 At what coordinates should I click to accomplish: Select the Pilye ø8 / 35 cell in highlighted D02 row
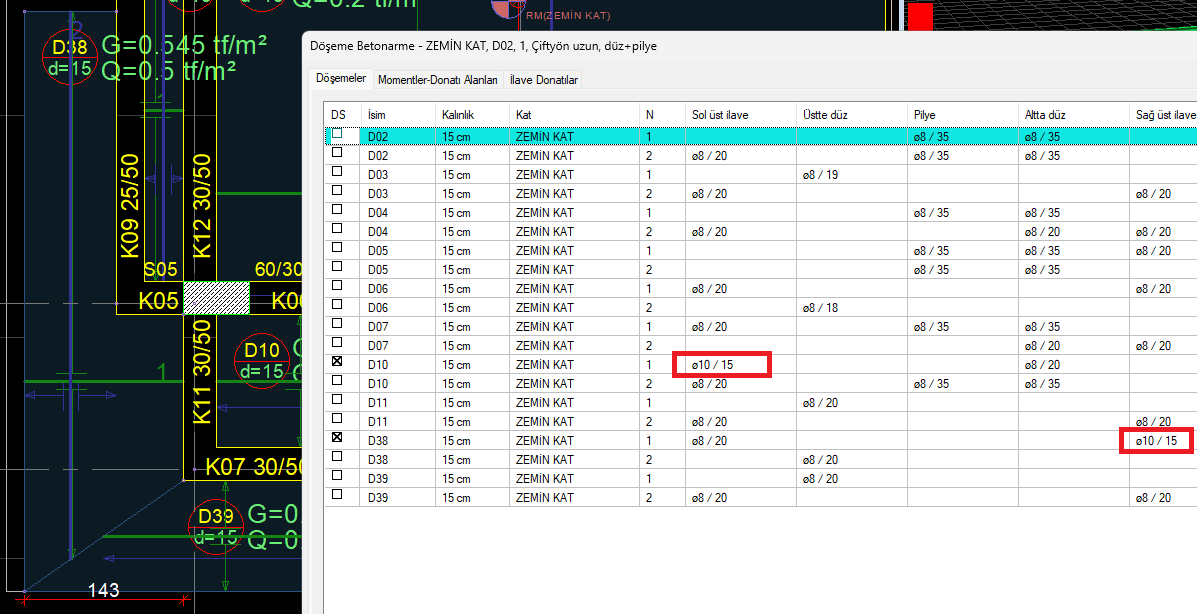[963, 137]
